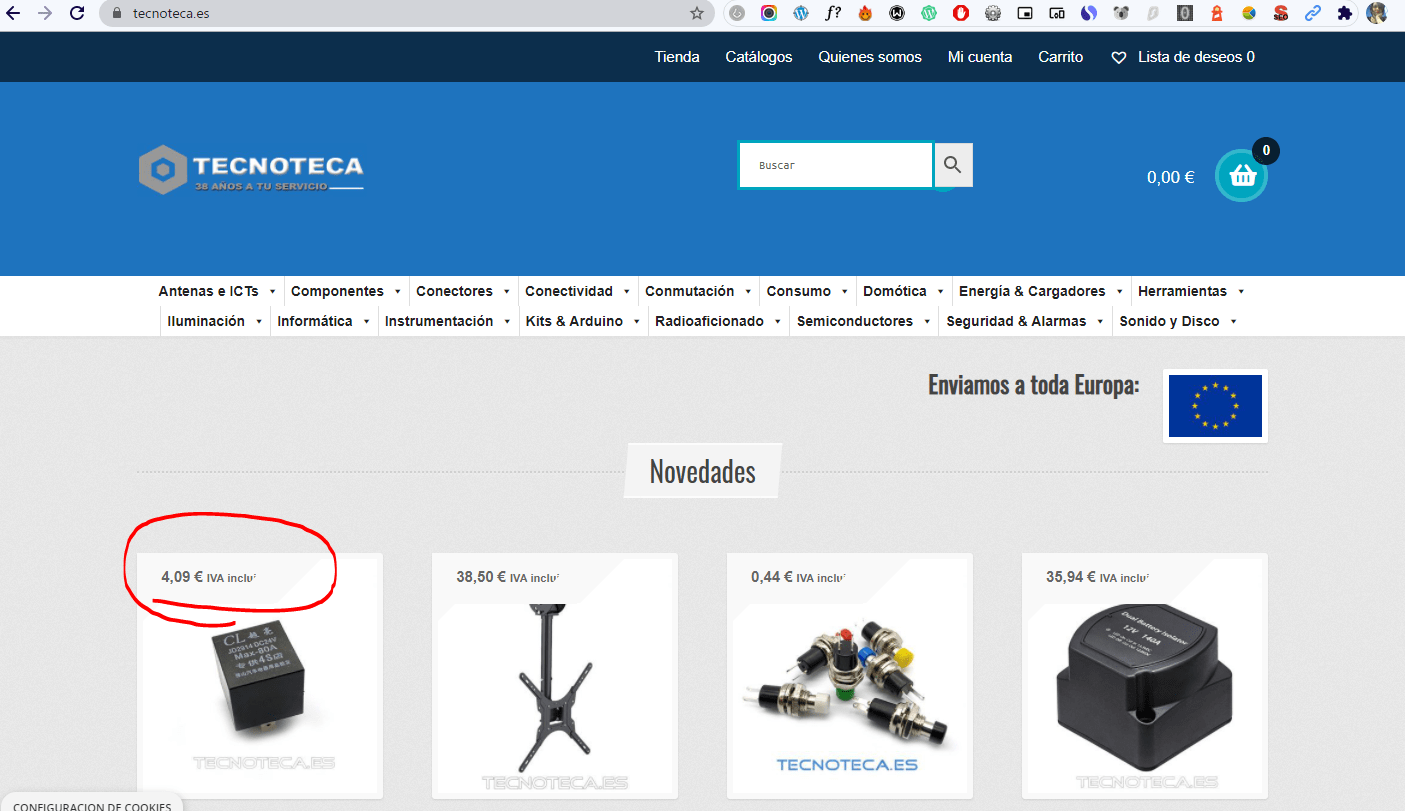Expand the Conectores category menu

click(463, 291)
